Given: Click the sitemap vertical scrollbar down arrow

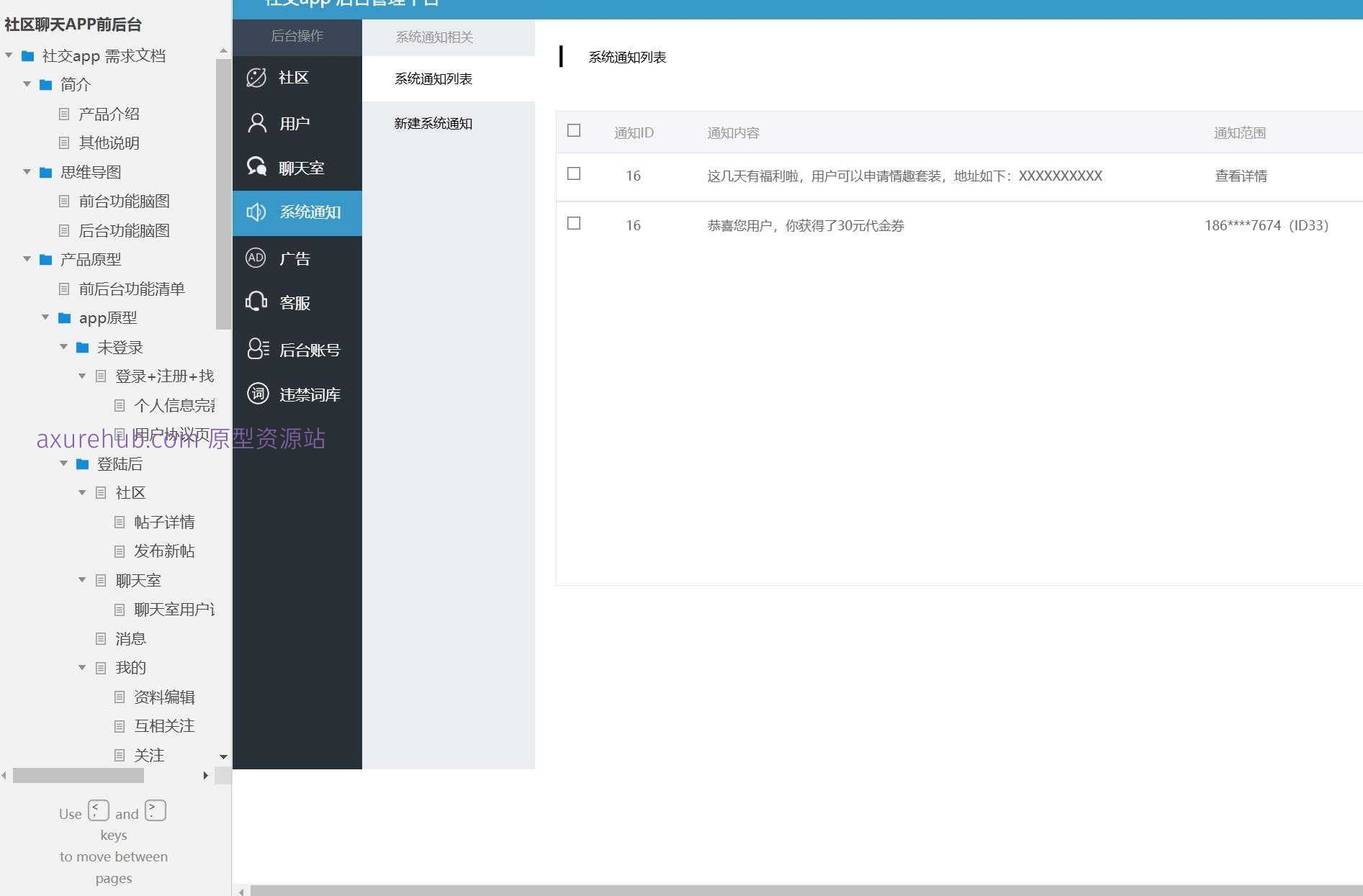Looking at the screenshot, I should (223, 757).
